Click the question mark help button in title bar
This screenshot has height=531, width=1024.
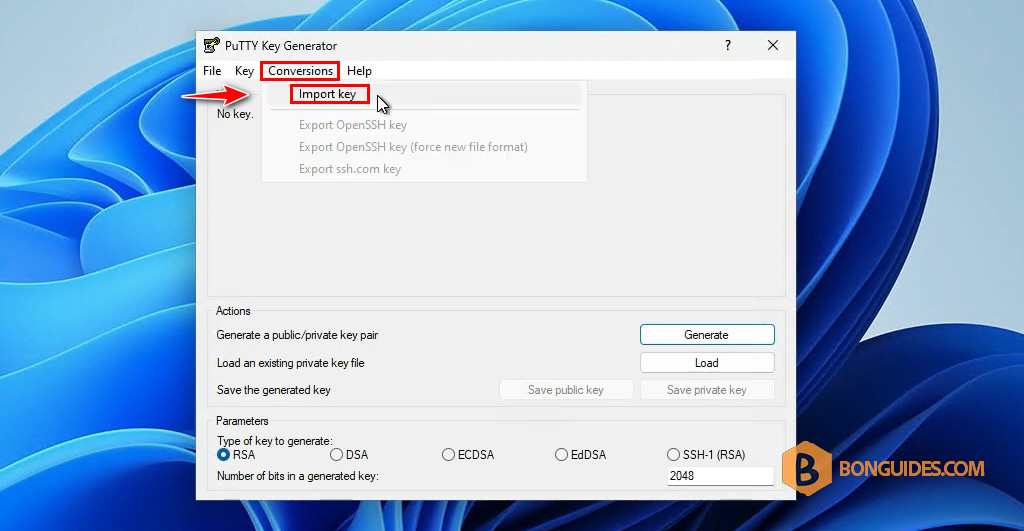(728, 45)
